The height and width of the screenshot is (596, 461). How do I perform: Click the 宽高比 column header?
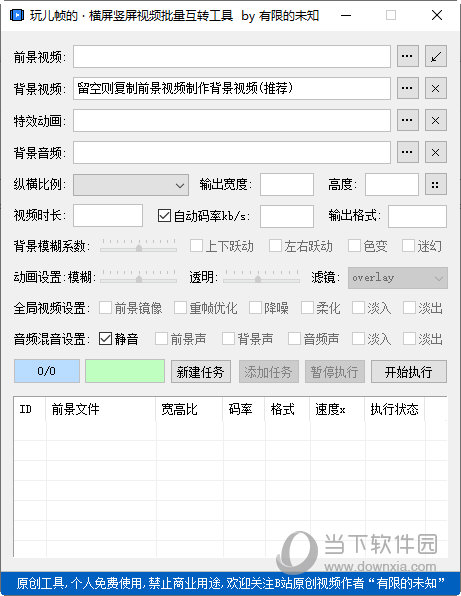pyautogui.click(x=189, y=409)
